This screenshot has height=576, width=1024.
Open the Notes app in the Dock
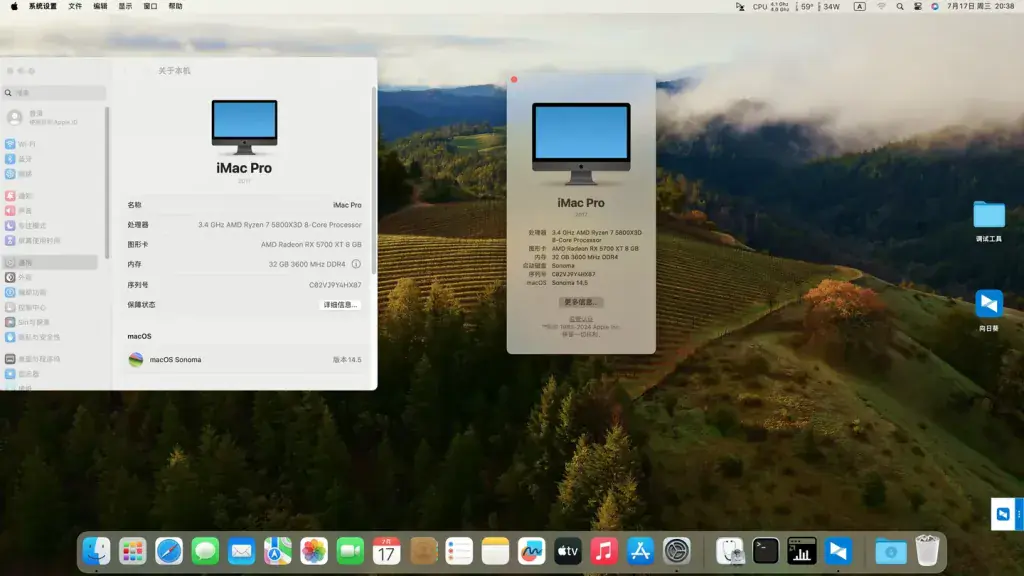(x=495, y=551)
